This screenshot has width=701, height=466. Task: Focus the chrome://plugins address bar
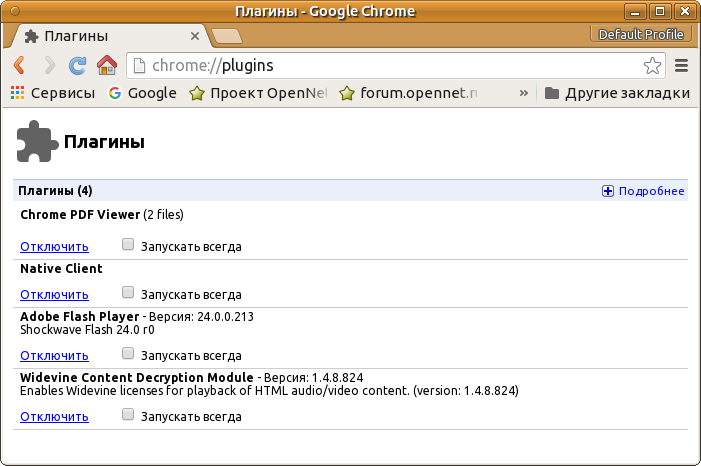point(396,66)
